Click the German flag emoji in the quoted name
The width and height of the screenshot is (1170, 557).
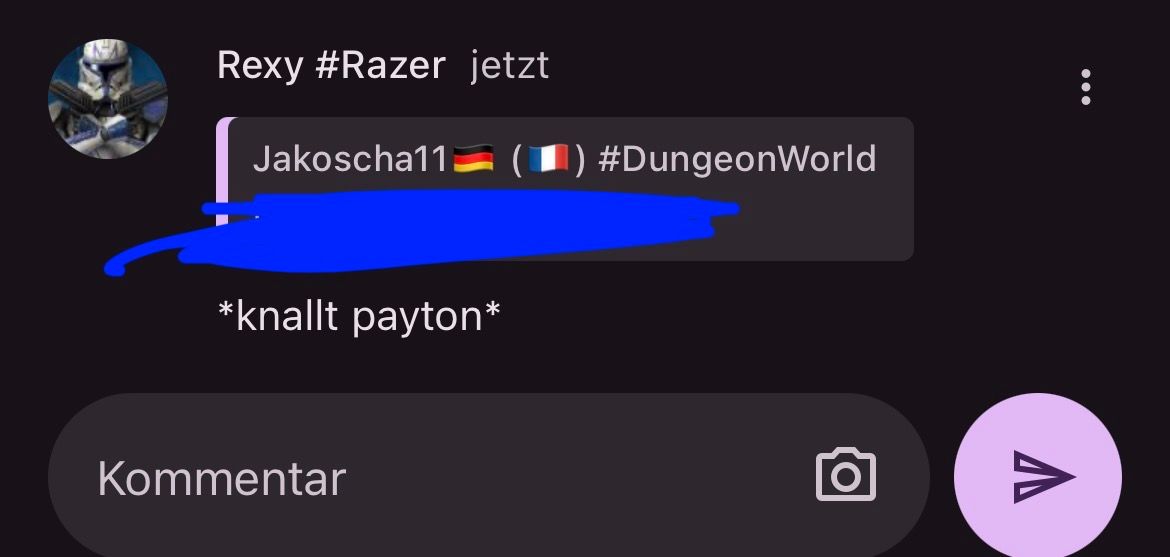473,159
